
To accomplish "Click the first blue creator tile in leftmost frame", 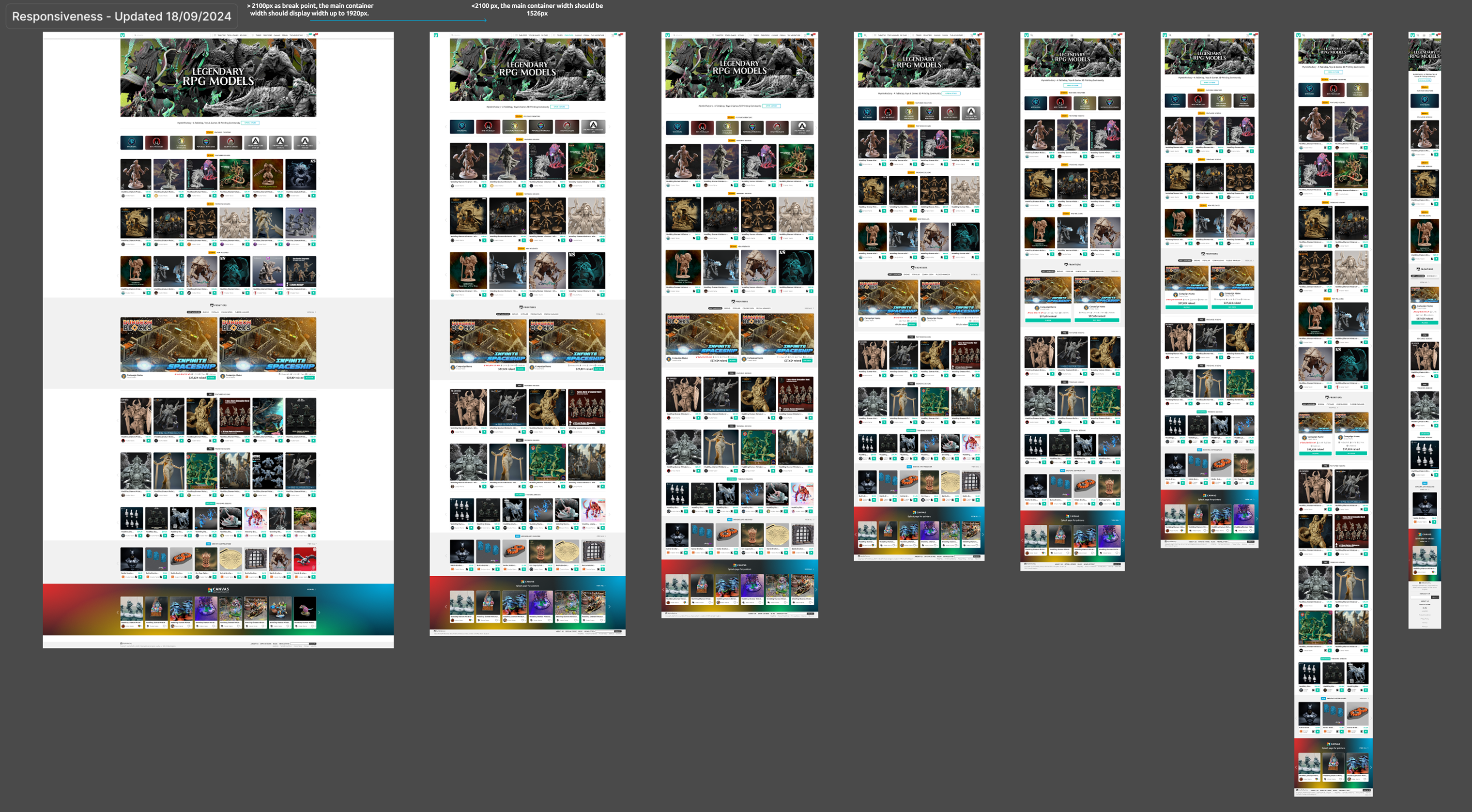I will point(131,142).
